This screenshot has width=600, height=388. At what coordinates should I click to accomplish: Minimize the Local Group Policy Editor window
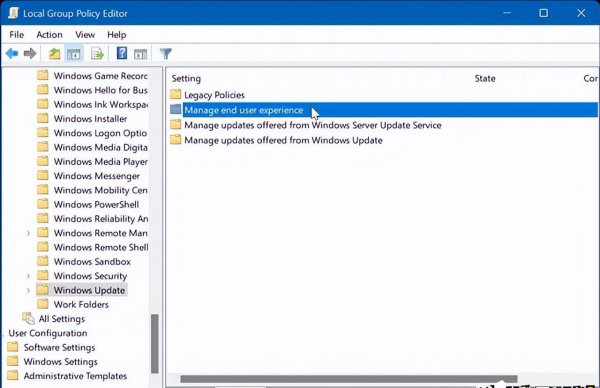tap(507, 13)
